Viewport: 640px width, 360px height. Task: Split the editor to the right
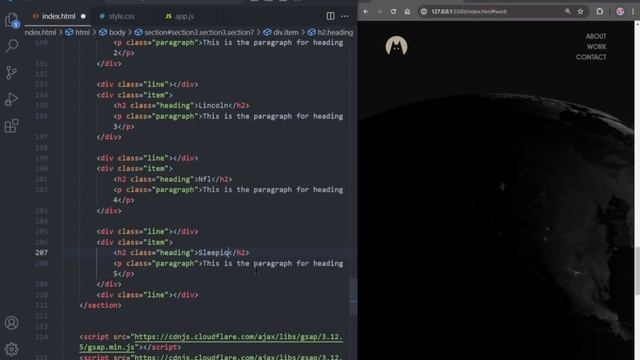click(x=331, y=16)
